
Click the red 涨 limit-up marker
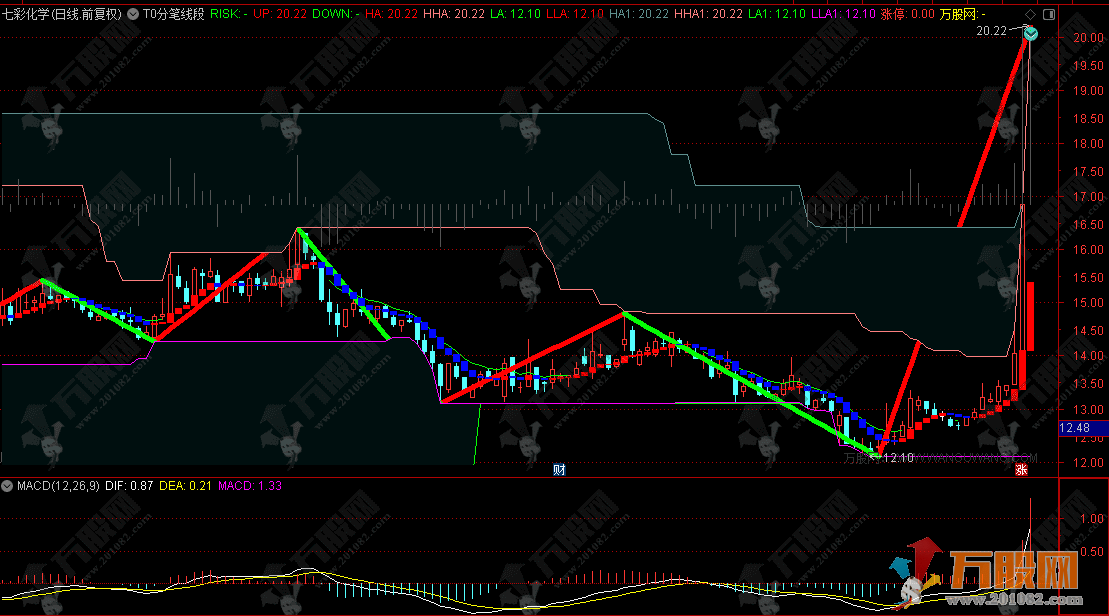[x=1021, y=469]
